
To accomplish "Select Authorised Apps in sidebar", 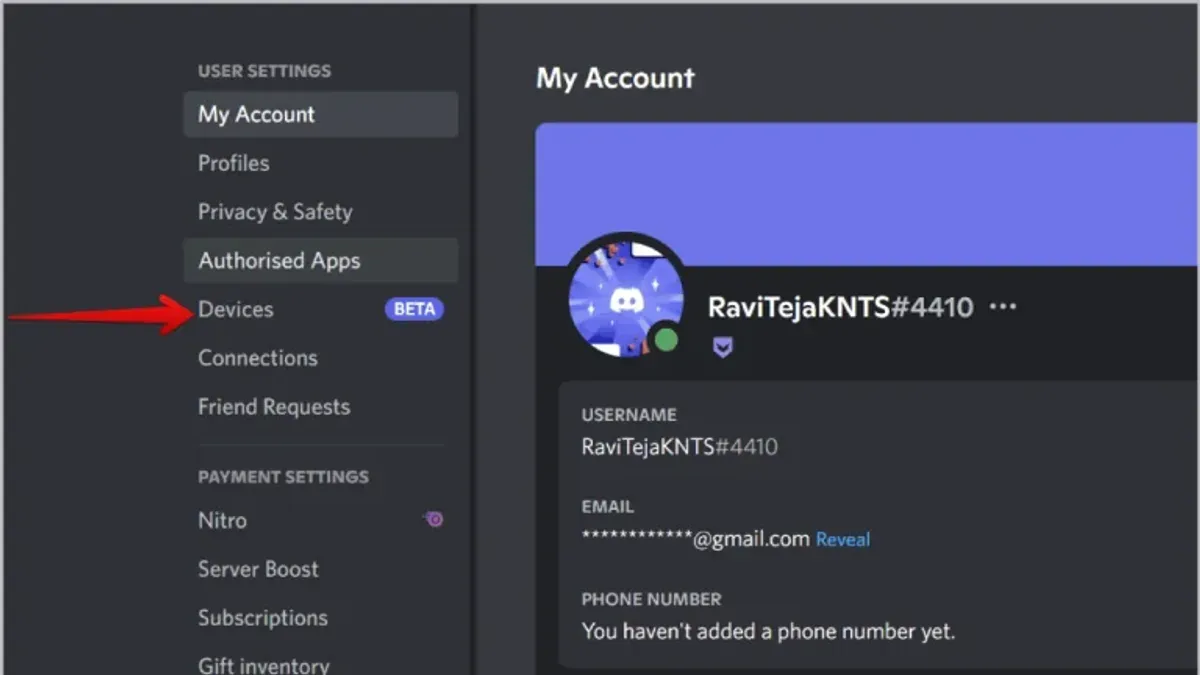I will coord(321,261).
